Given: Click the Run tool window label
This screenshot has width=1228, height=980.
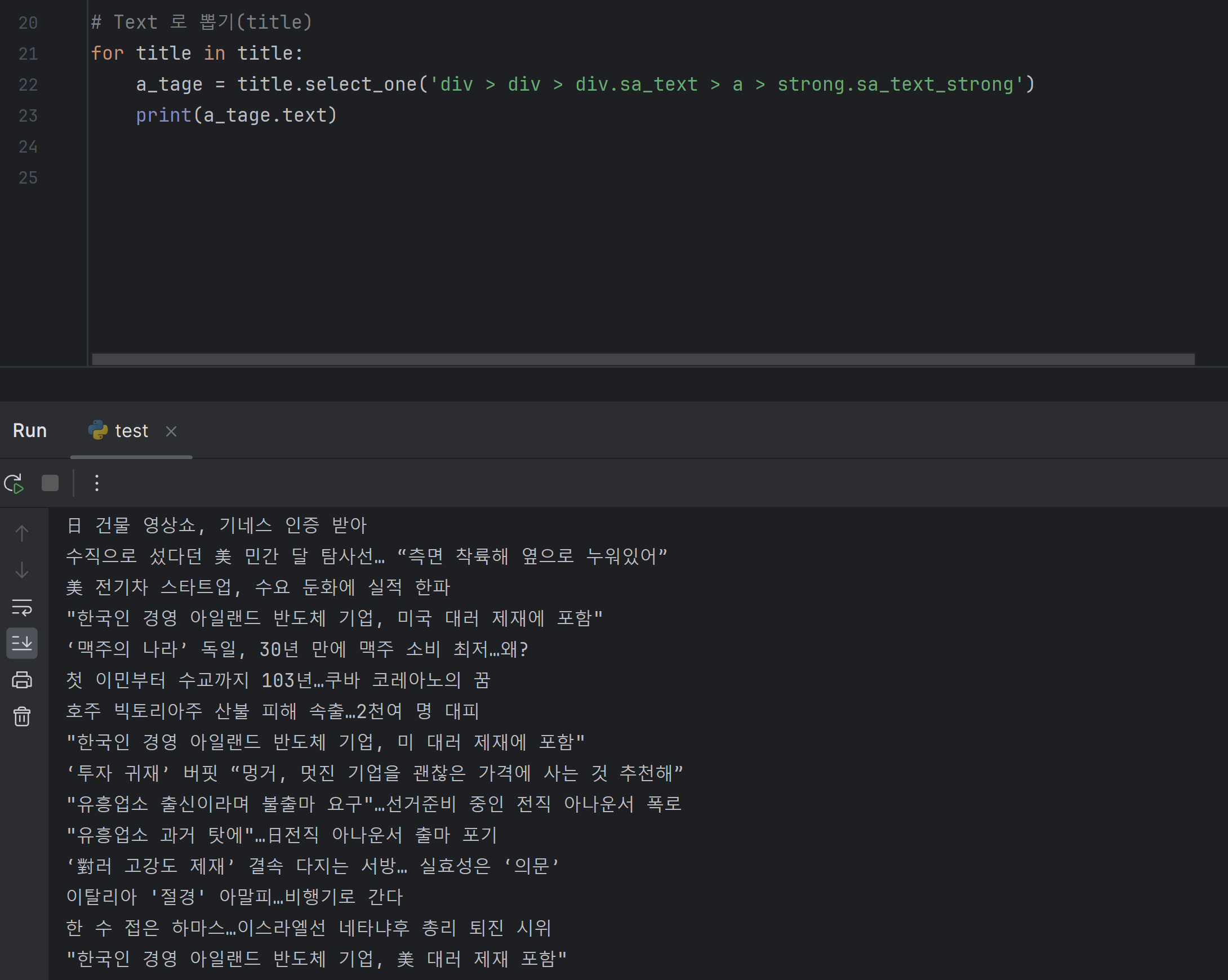Looking at the screenshot, I should pyautogui.click(x=30, y=430).
